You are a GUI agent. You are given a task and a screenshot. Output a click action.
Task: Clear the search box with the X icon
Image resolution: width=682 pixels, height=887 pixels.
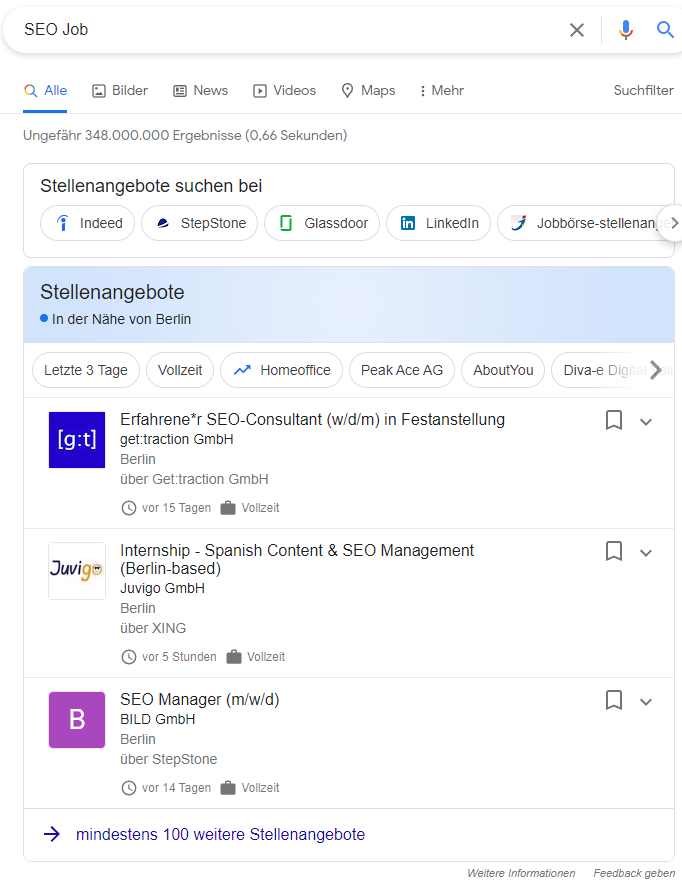coord(576,30)
